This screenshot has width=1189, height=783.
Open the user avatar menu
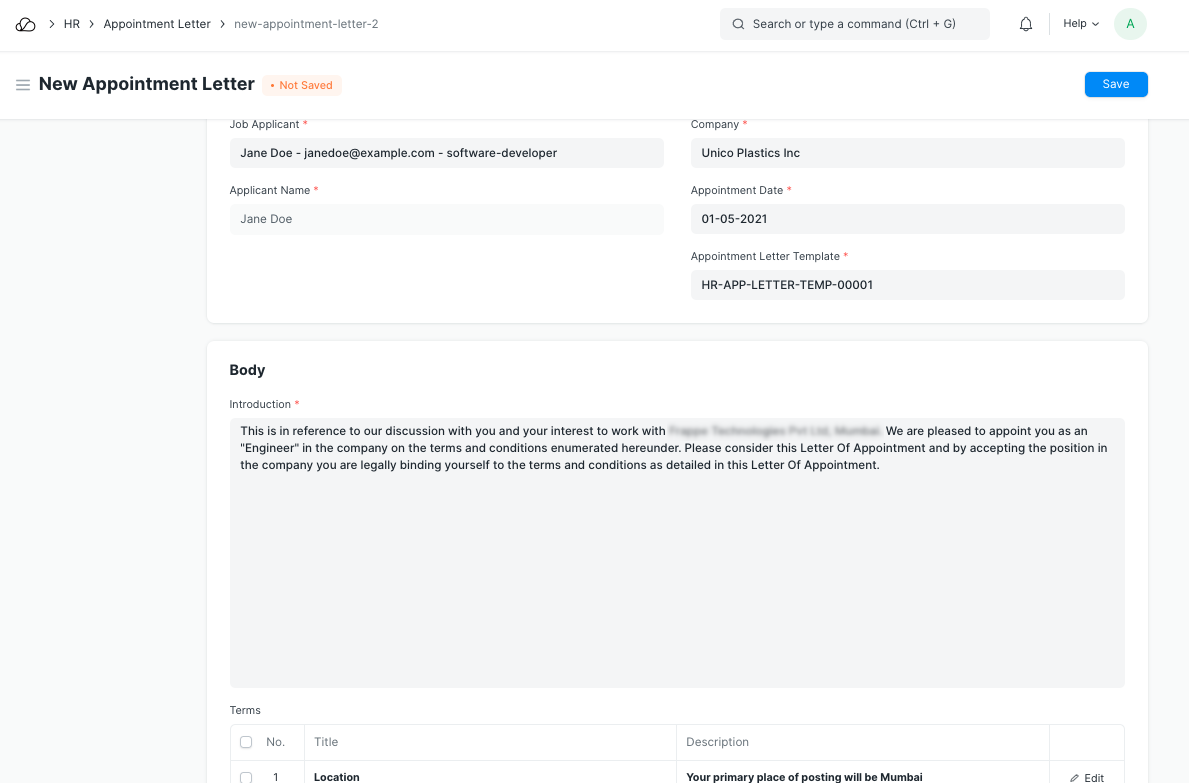(x=1130, y=24)
